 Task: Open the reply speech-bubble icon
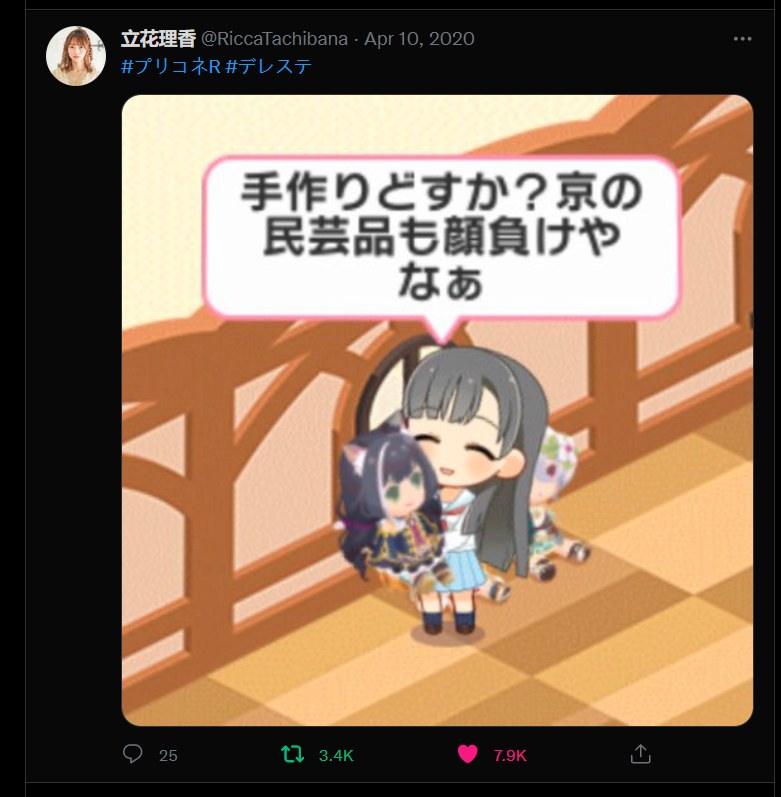pos(133,754)
